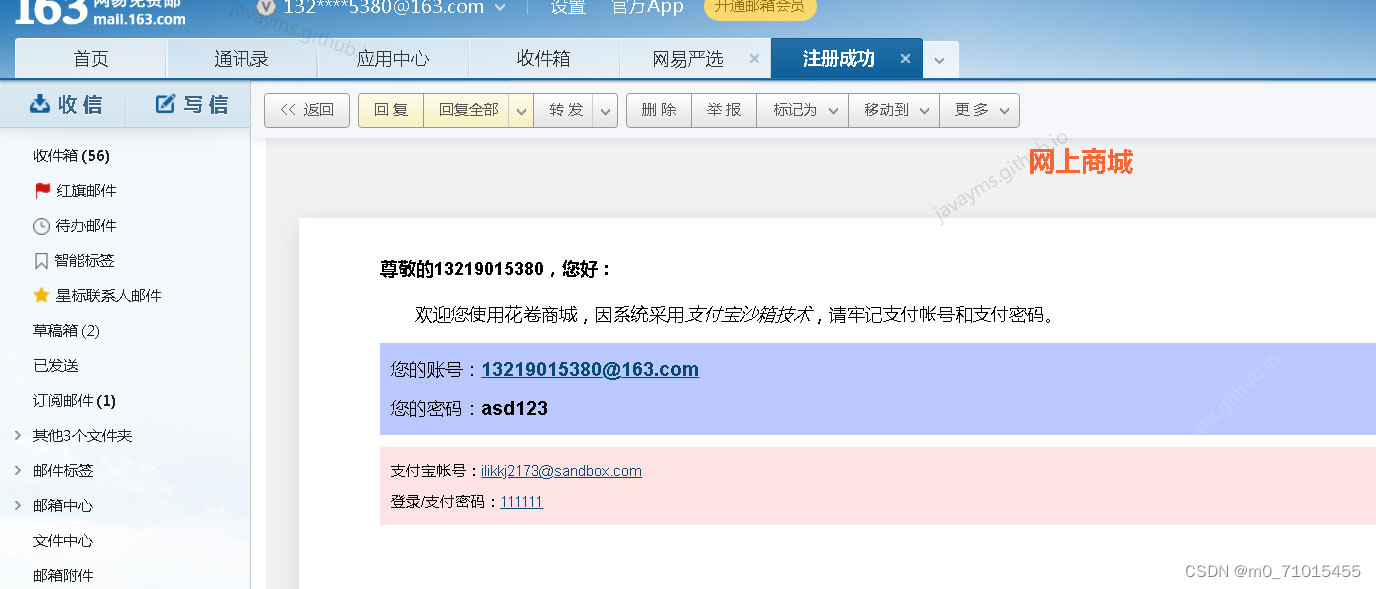Open 设置 in the top bar
1376x589 pixels.
tap(568, 7)
